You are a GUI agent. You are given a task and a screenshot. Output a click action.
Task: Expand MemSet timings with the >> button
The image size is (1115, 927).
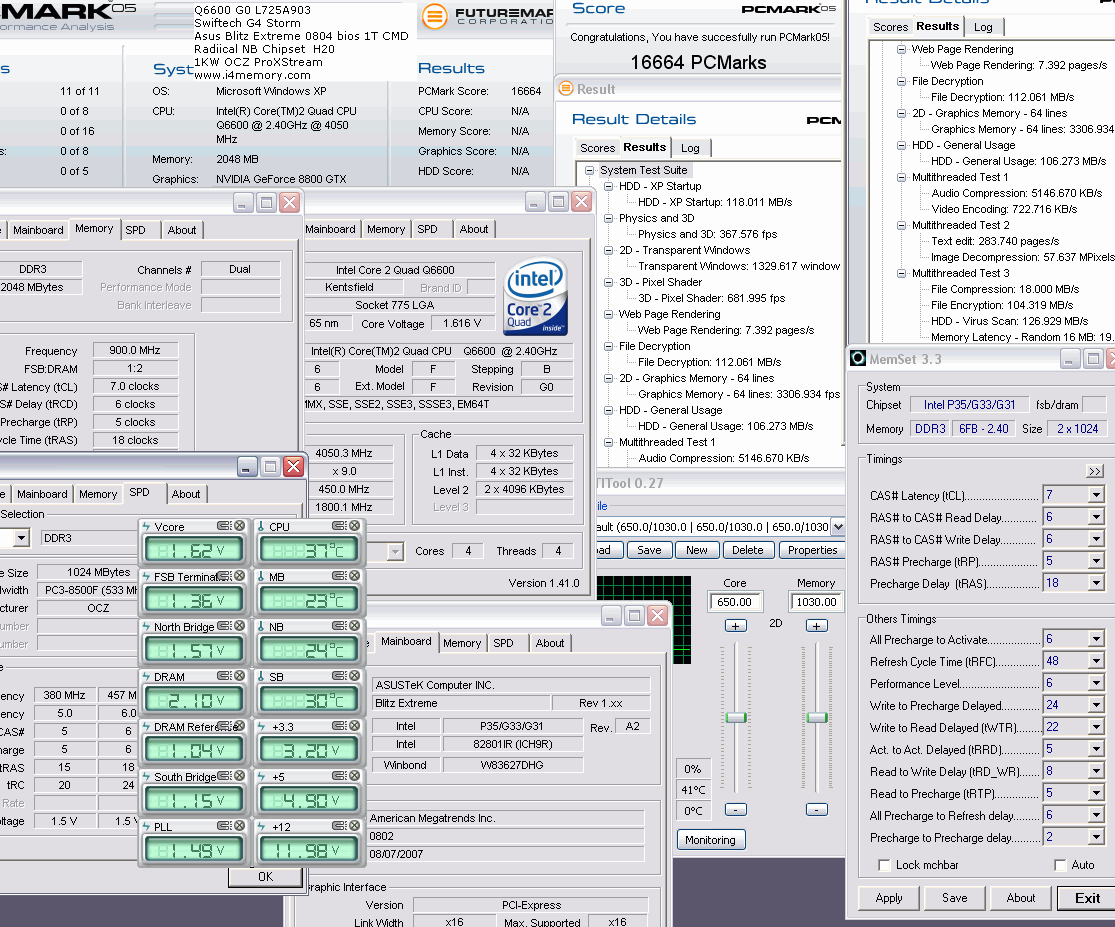coord(1094,471)
